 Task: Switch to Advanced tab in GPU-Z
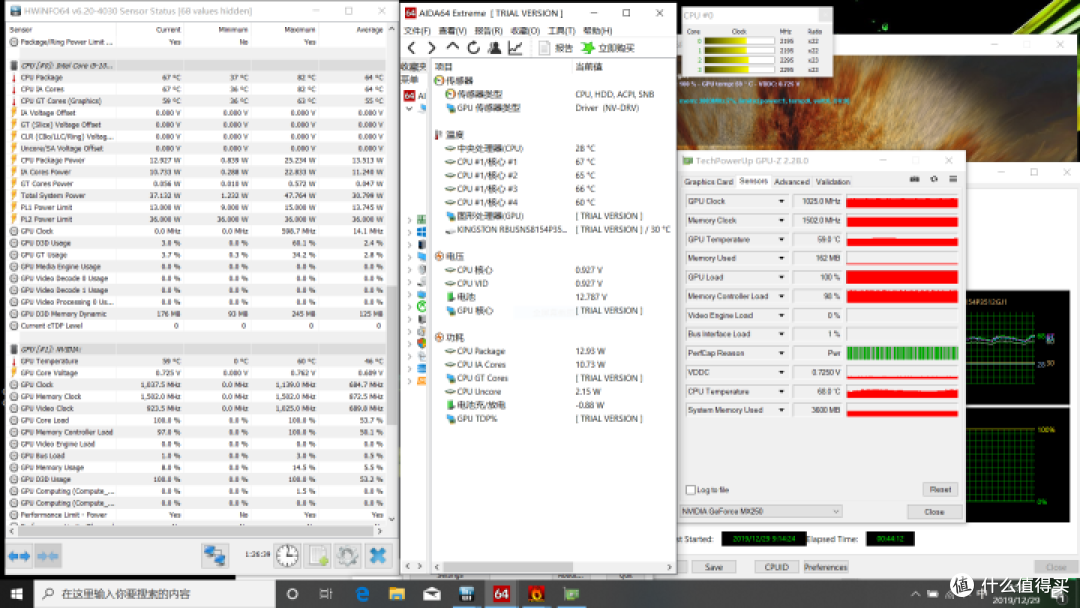tap(791, 182)
